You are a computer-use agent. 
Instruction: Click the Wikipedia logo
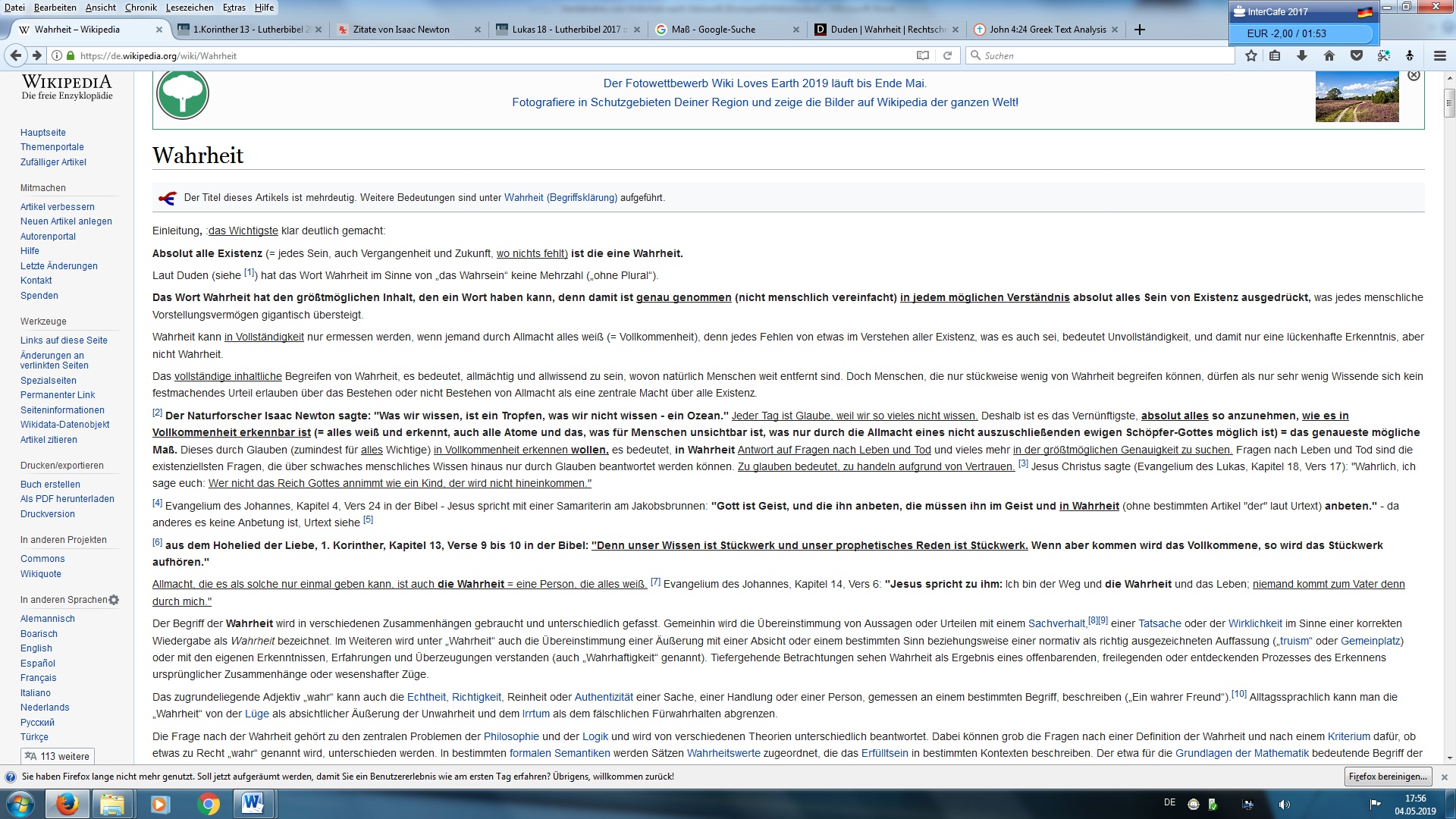tap(67, 87)
